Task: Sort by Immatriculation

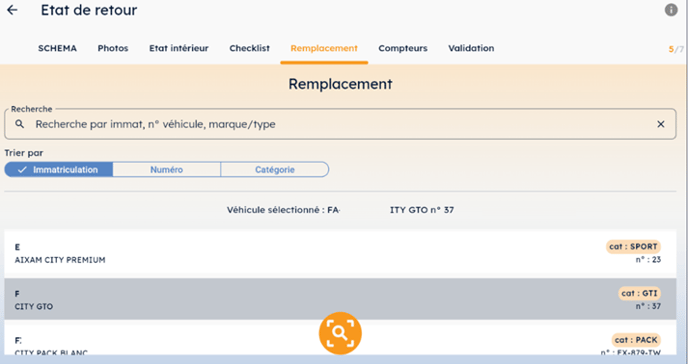Action: [58, 170]
